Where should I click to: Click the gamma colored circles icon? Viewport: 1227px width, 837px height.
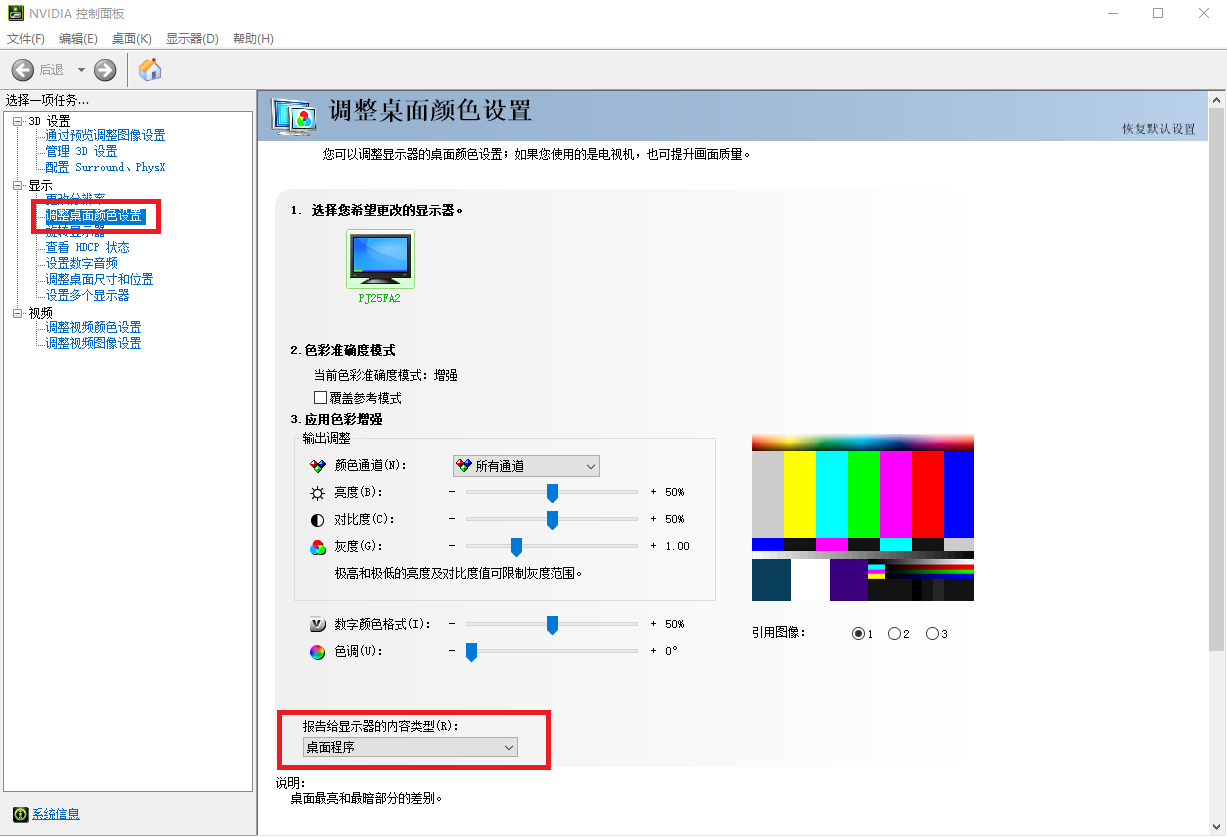[x=318, y=547]
